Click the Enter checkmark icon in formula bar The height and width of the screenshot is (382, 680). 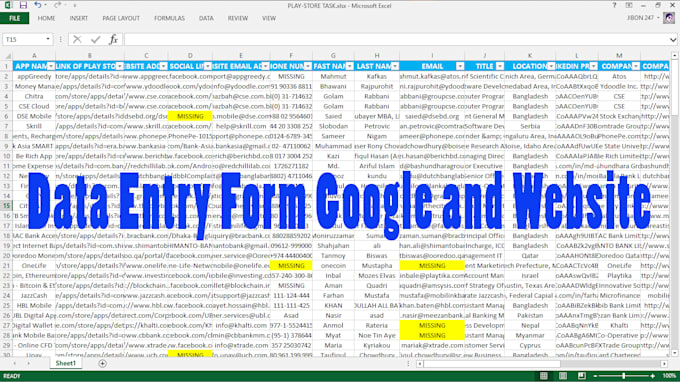pyautogui.click(x=95, y=39)
